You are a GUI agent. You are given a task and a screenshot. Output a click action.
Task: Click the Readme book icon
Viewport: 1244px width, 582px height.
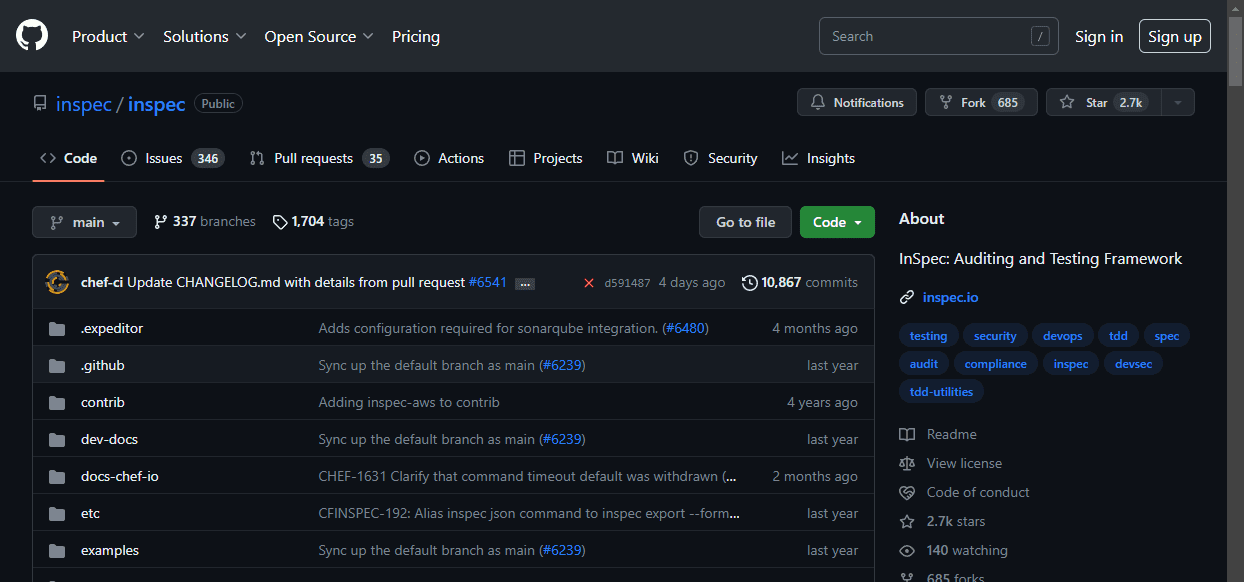pos(907,434)
